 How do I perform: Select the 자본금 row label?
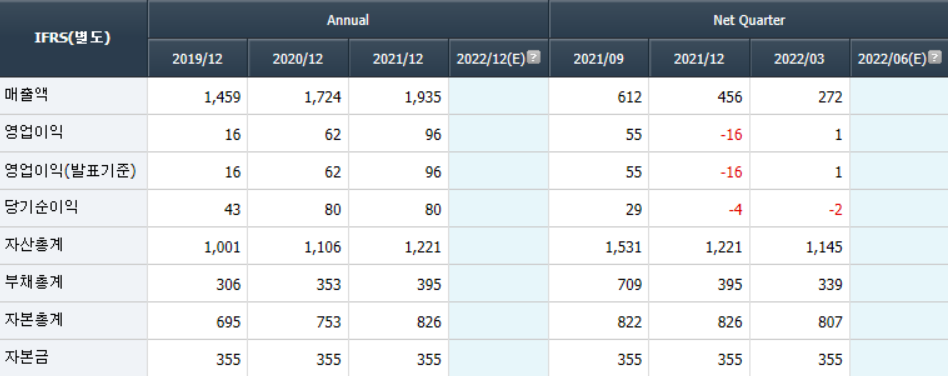click(26, 357)
